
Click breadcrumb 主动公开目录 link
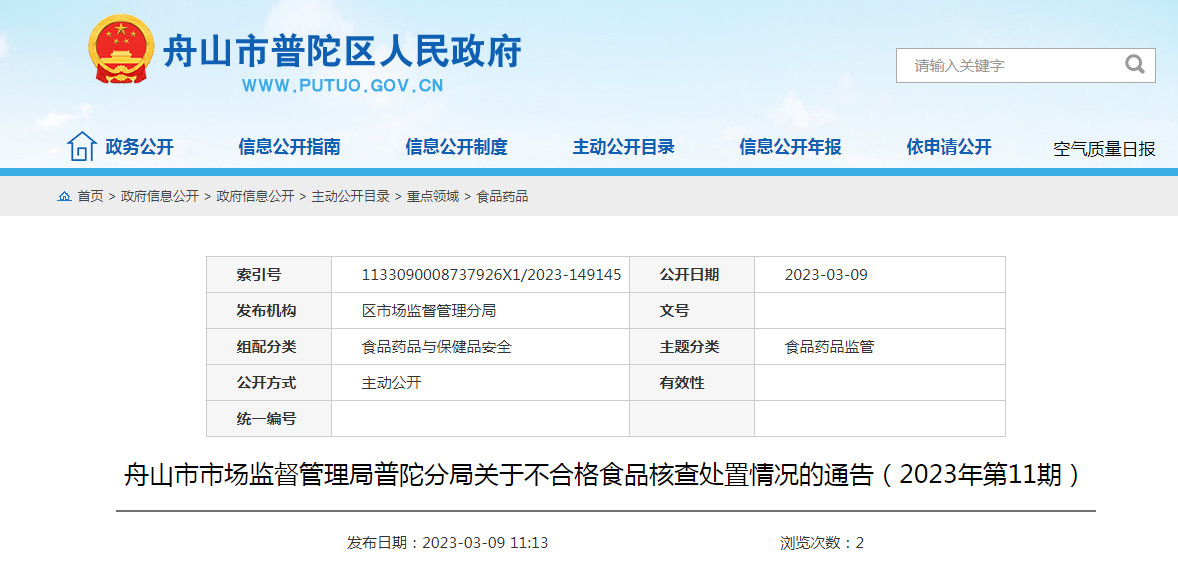351,197
